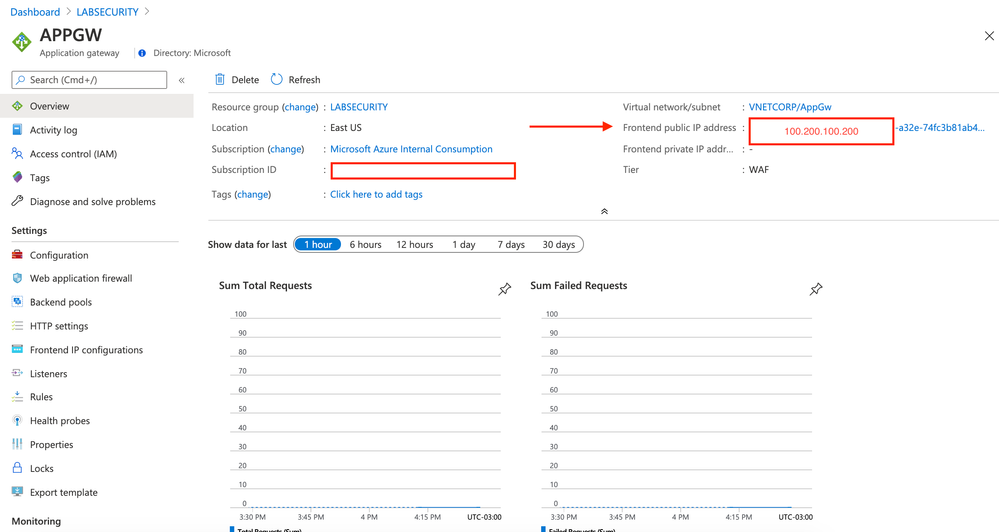999x532 pixels.
Task: Go to LABSECURITY breadcrumb link
Action: point(107,12)
